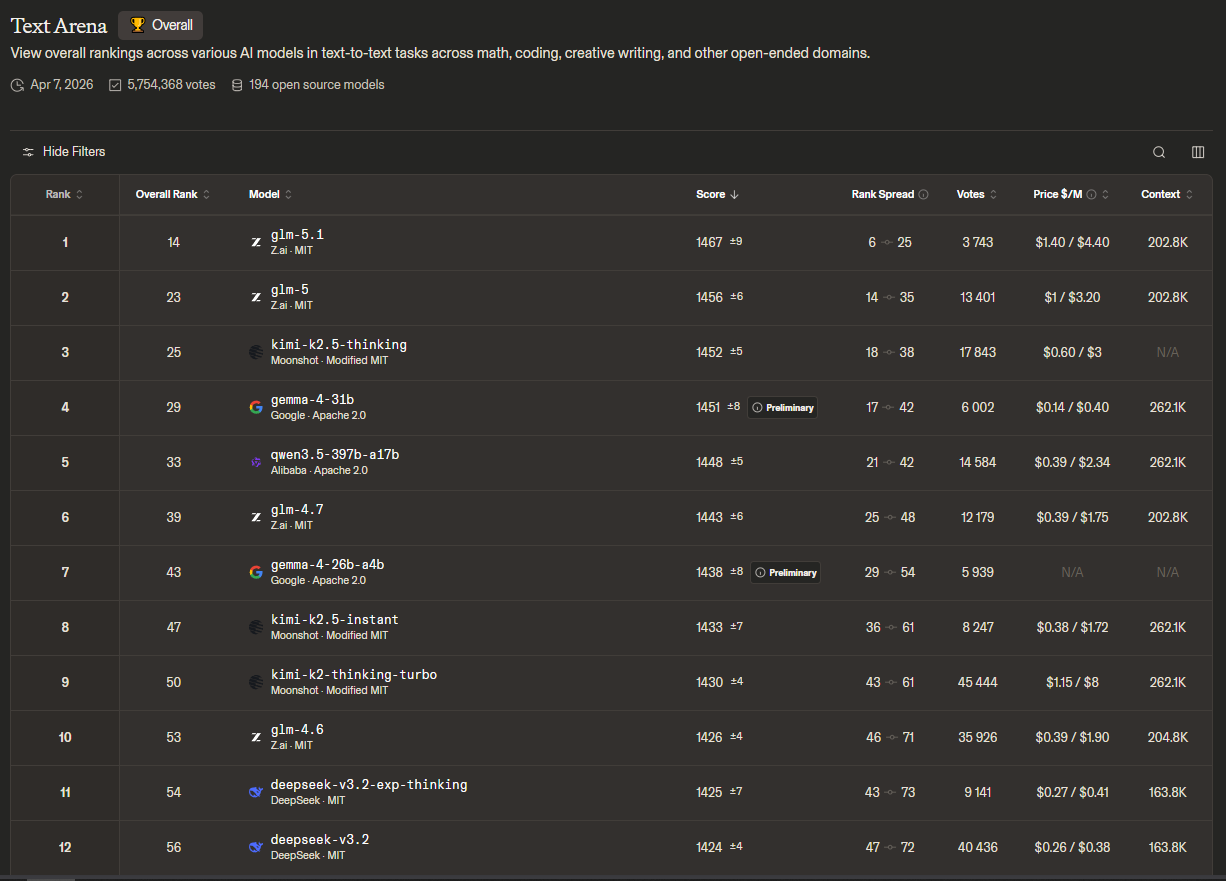
Task: Click the Rank Spread info icon
Action: pyautogui.click(x=923, y=195)
